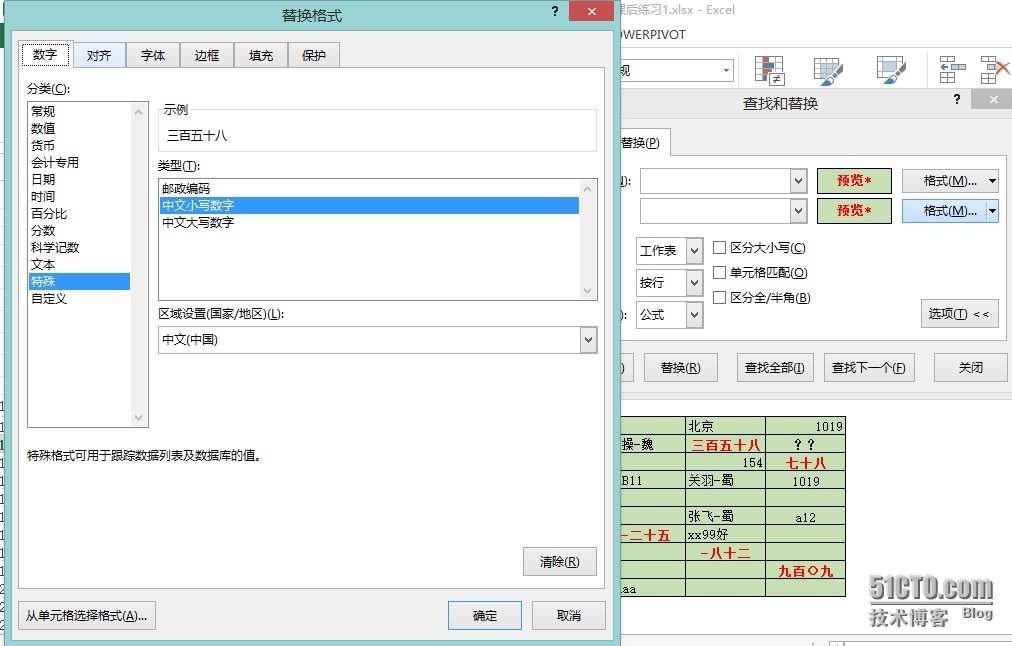Select 常规 in category list
1012x646 pixels.
pos(79,111)
